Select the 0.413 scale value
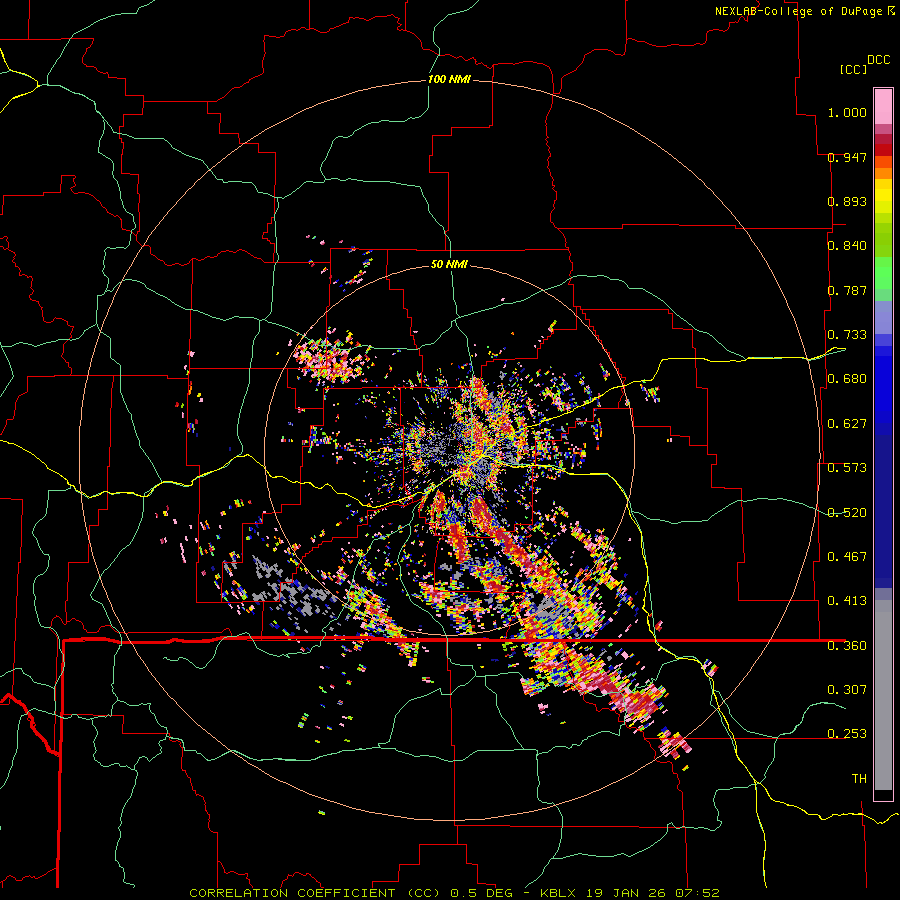The height and width of the screenshot is (900, 900). [x=847, y=601]
